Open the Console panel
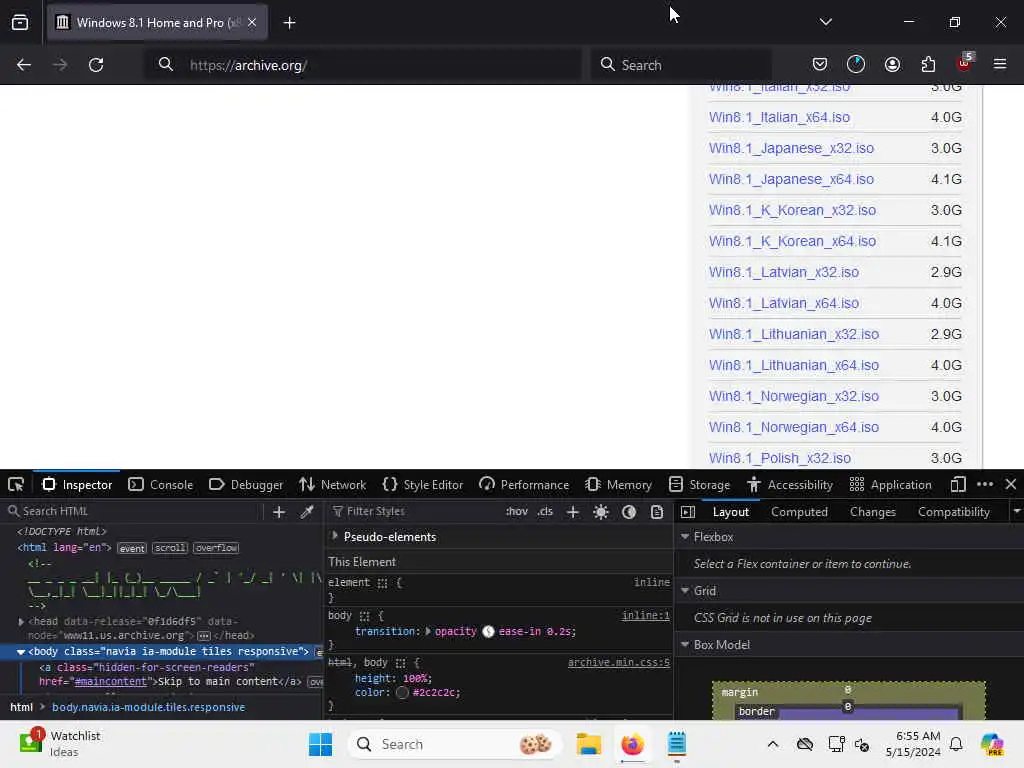 (x=161, y=485)
